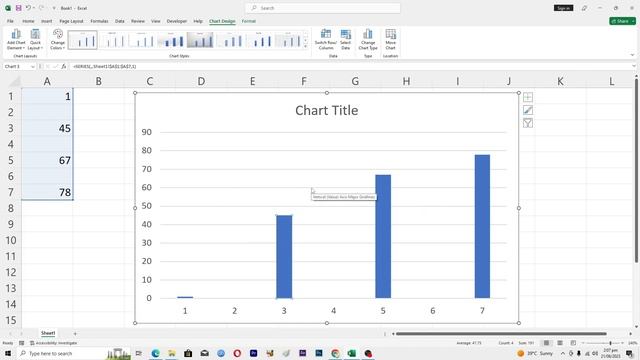Viewport: 640px width, 360px height.
Task: Open the Name Box dropdown
Action: (33, 67)
